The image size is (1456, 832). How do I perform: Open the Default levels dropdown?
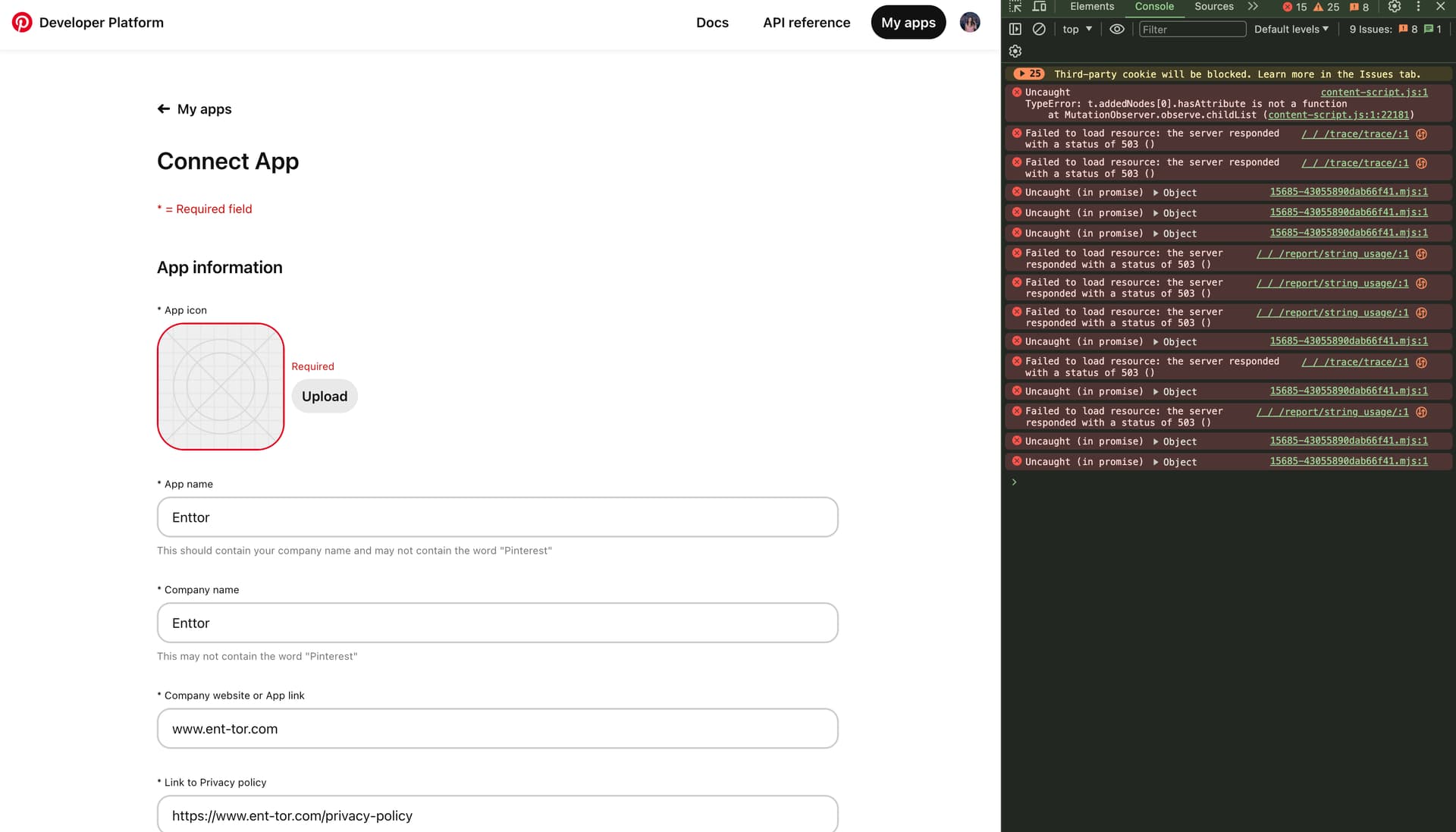click(x=1291, y=29)
